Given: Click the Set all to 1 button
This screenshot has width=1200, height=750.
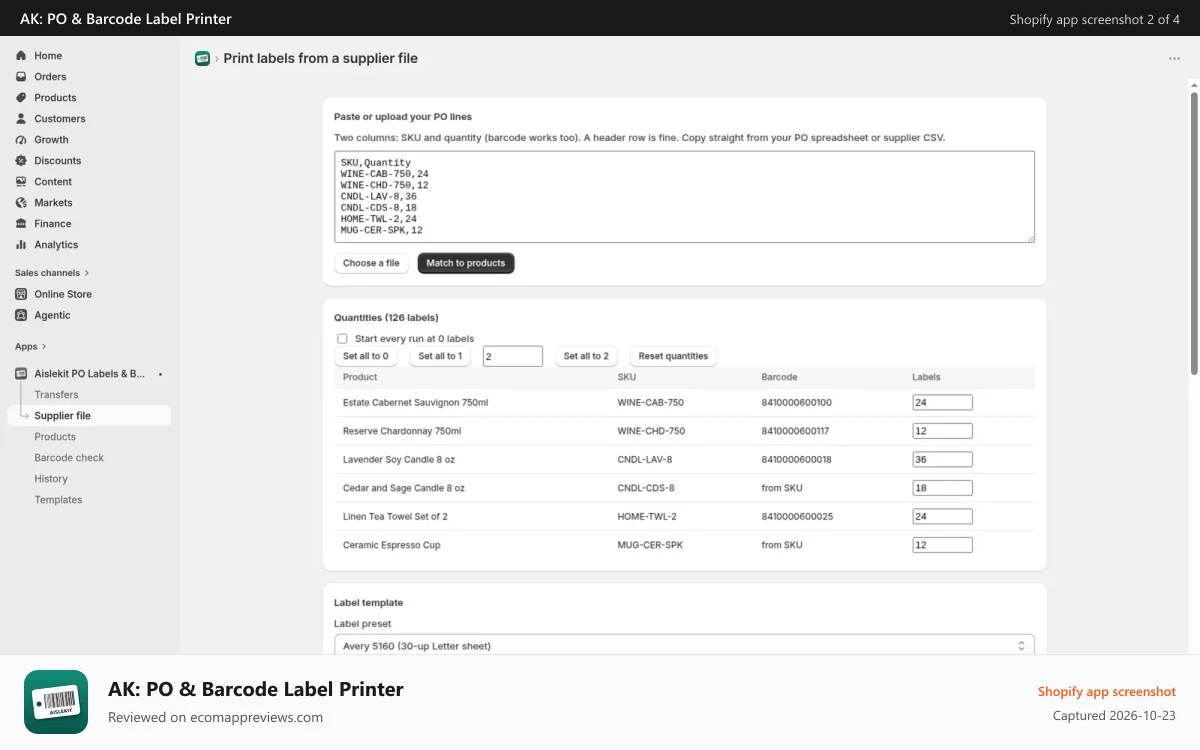Looking at the screenshot, I should [440, 356].
